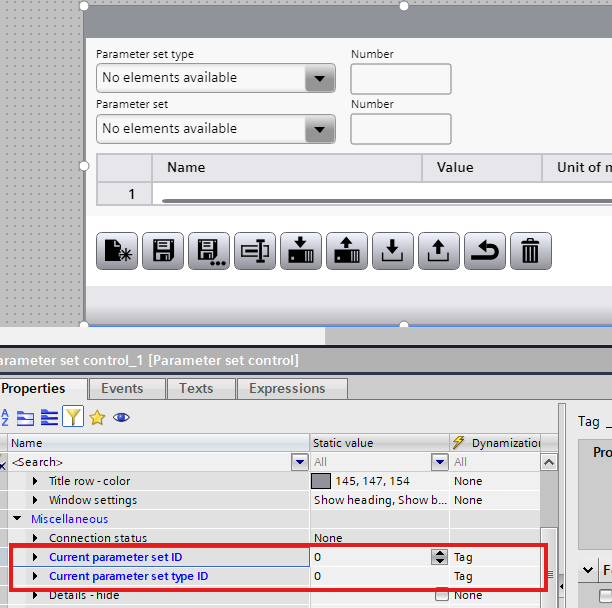Click the Show heading window settings value
This screenshot has width=612, height=608.
click(x=380, y=500)
